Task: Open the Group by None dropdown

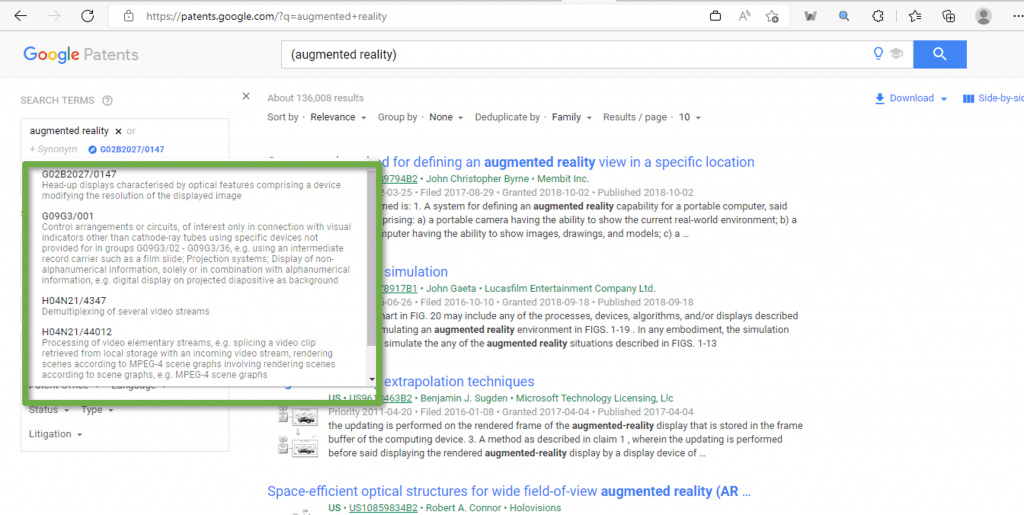Action: point(446,117)
